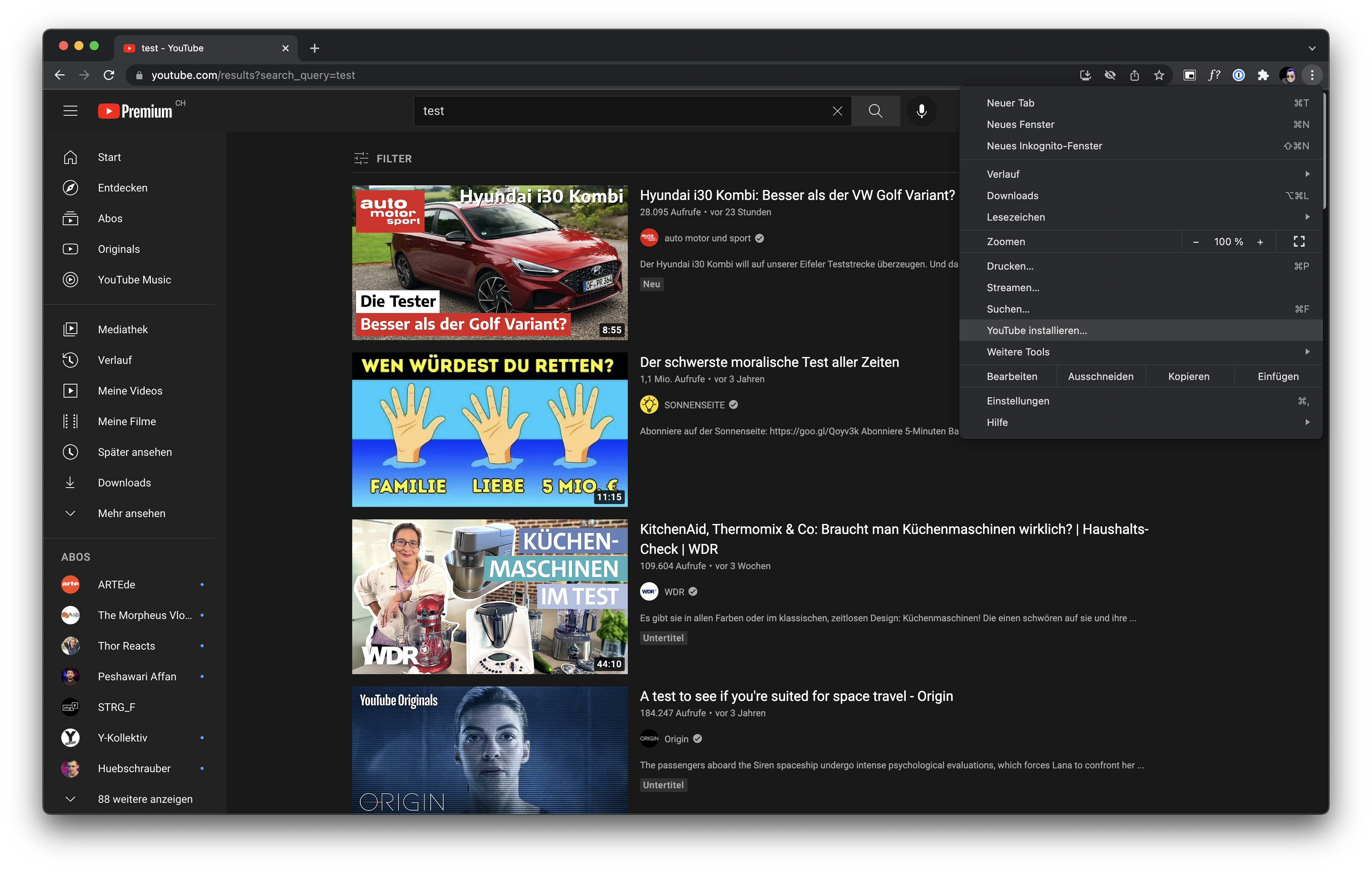Expand 88 weitere anzeigen subscriptions

[145, 799]
